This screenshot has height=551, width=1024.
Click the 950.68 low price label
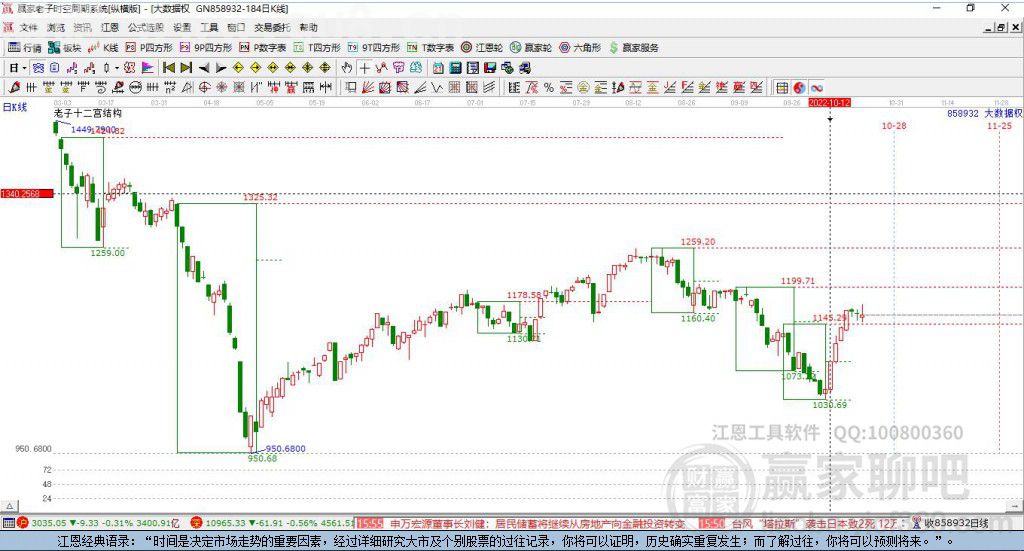click(262, 458)
